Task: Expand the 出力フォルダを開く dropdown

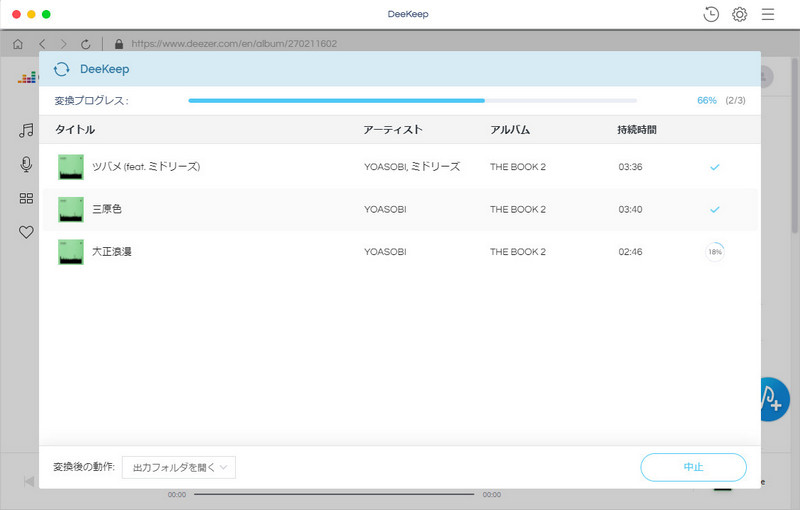Action: point(179,467)
